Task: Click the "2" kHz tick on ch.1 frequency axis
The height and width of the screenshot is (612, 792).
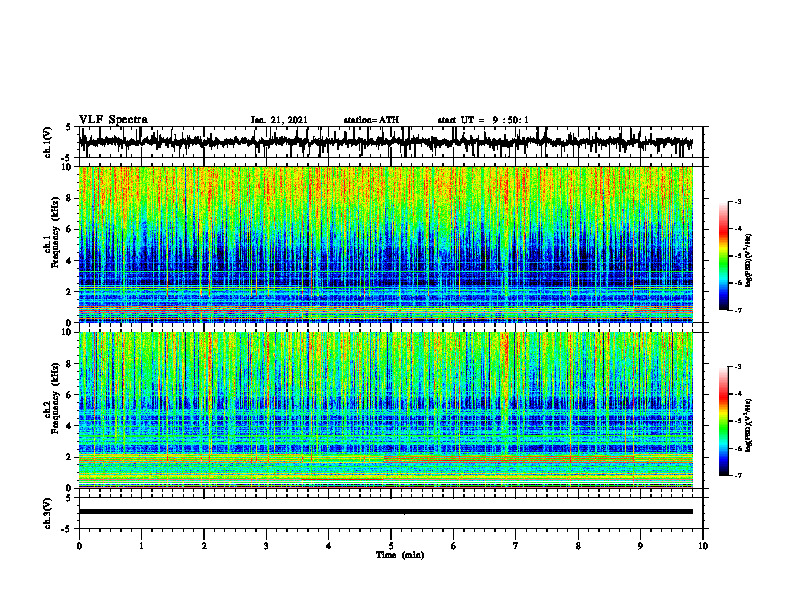Action: 69,291
